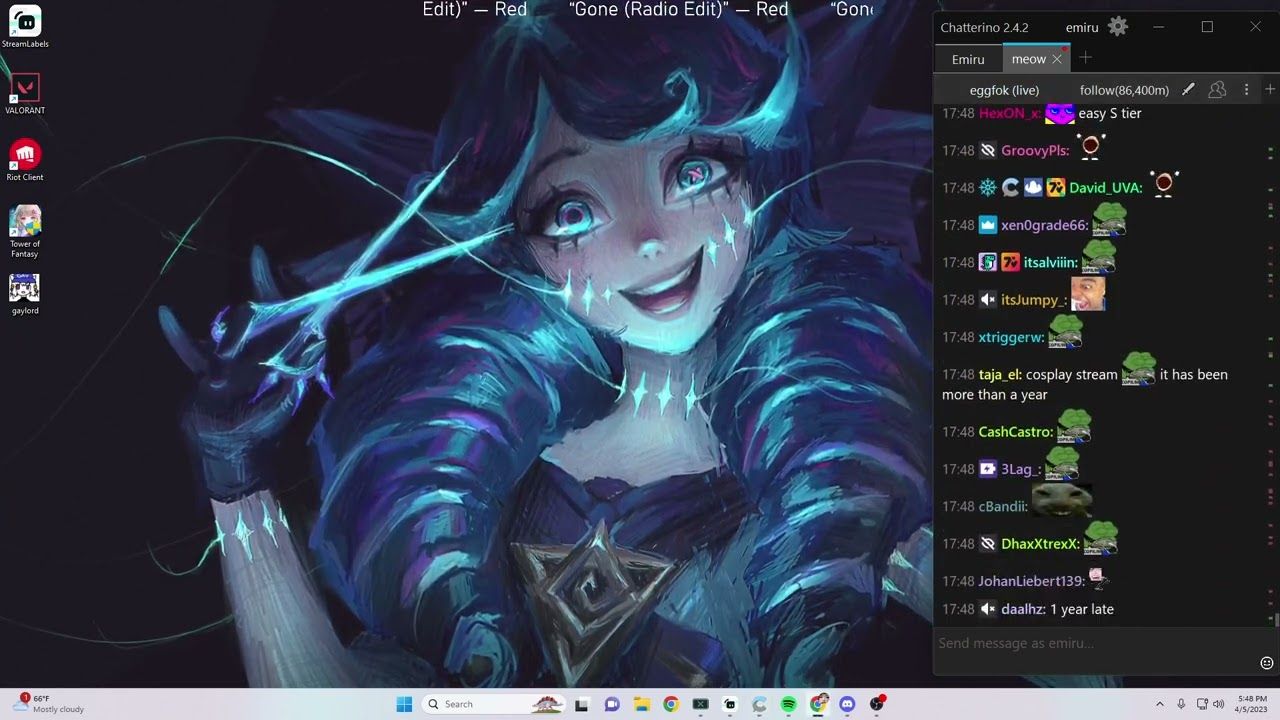Click username 3Lag_
Viewport: 1280px width, 720px height.
(x=1021, y=469)
